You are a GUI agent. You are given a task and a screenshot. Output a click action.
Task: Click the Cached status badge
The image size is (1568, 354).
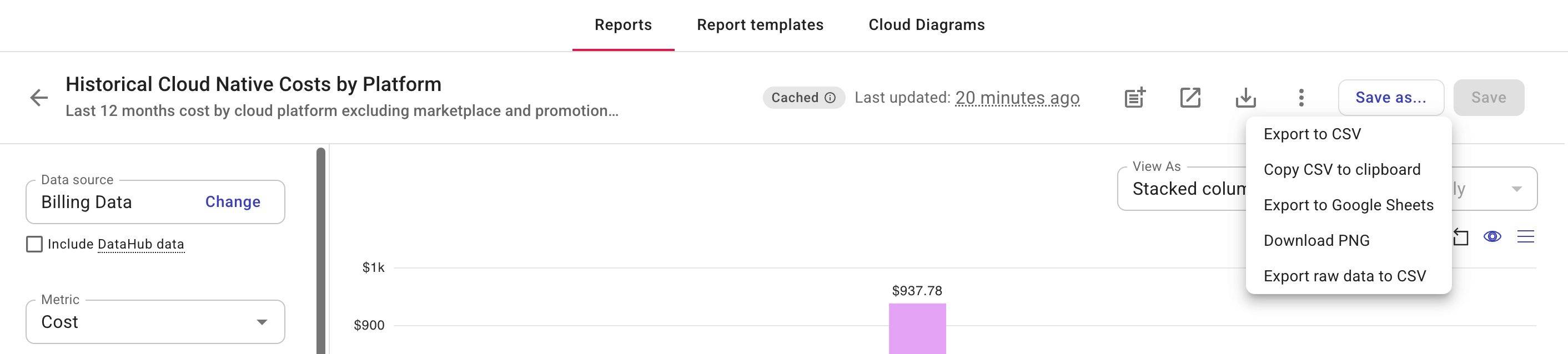pyautogui.click(x=795, y=97)
